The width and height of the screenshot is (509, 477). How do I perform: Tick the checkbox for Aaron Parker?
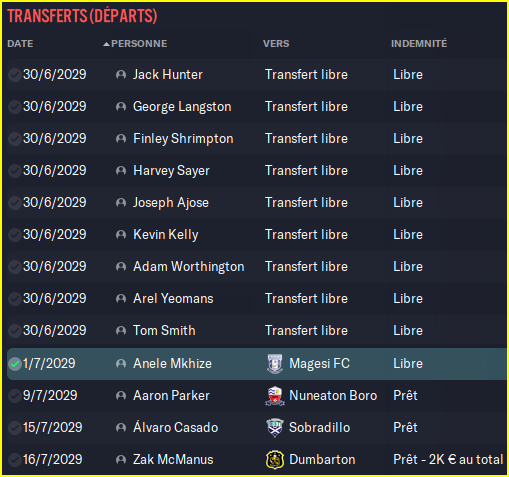click(x=15, y=396)
